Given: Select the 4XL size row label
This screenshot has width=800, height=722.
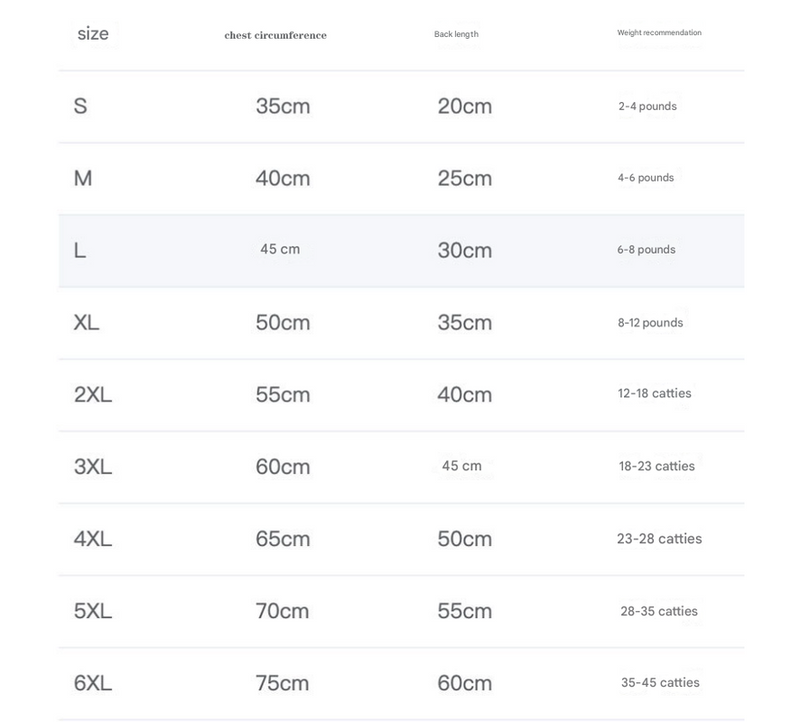Looking at the screenshot, I should [93, 539].
